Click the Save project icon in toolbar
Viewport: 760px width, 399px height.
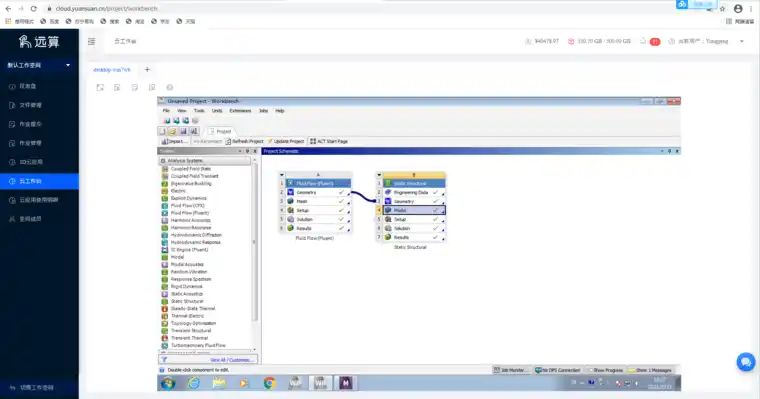pyautogui.click(x=183, y=131)
